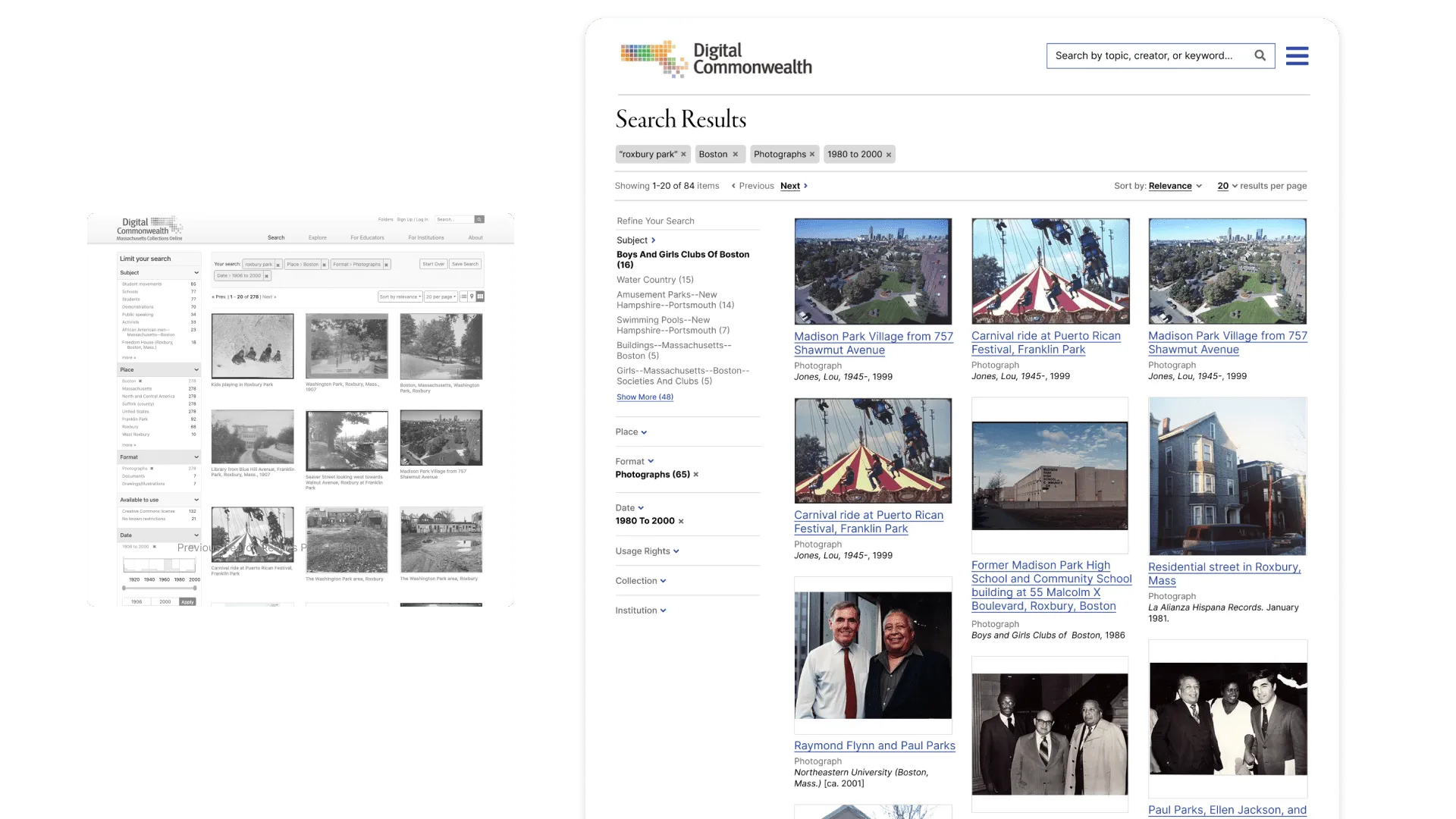This screenshot has width=1456, height=819.
Task: Remove the Boston filter tag
Action: point(735,155)
